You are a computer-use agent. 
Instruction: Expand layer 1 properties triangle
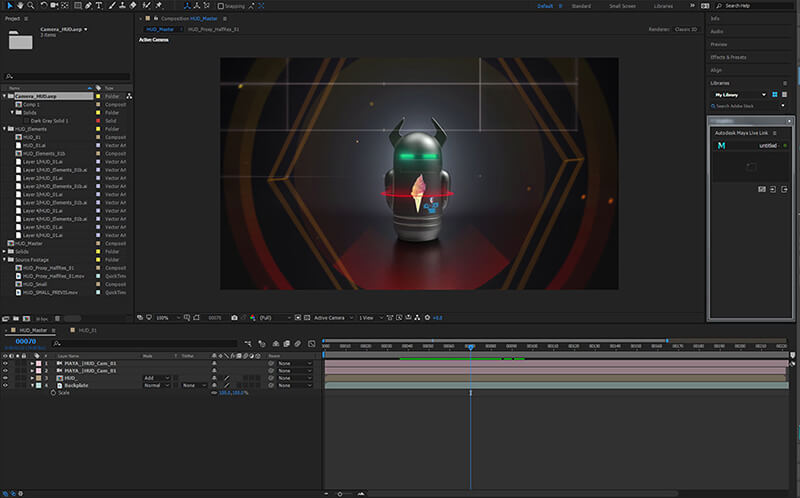point(32,363)
